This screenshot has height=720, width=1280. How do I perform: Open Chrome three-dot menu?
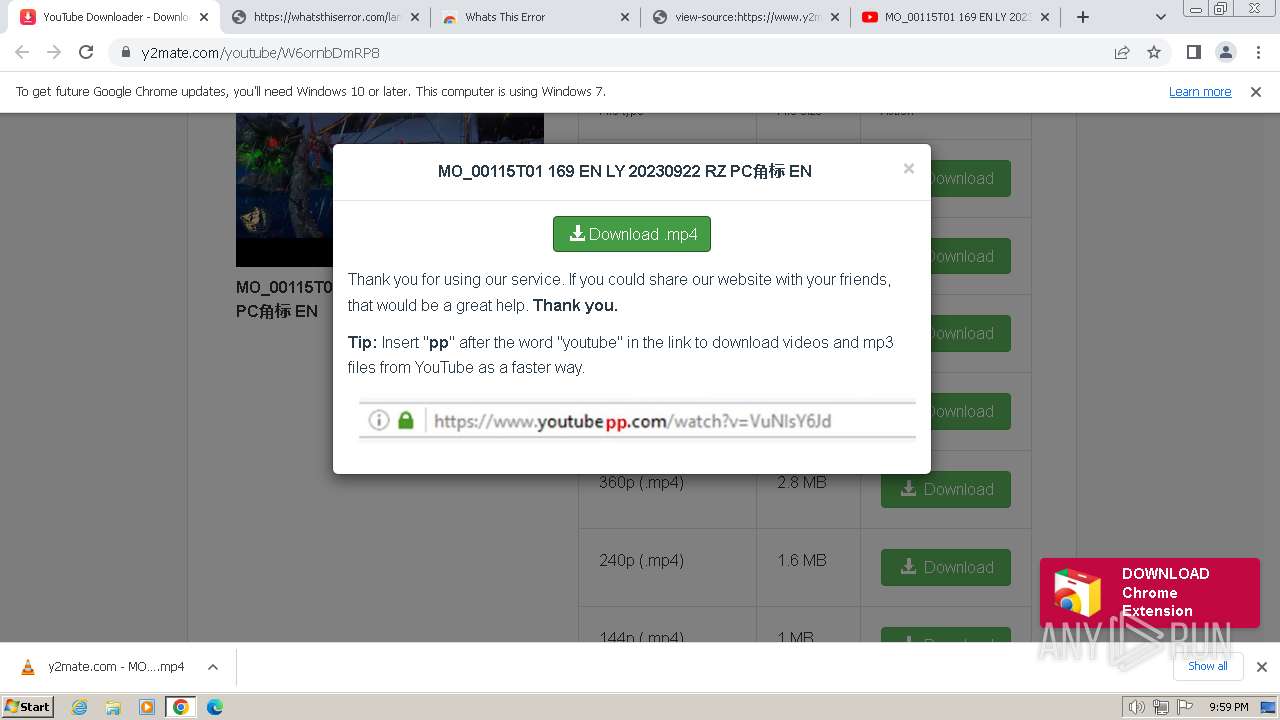(x=1258, y=53)
